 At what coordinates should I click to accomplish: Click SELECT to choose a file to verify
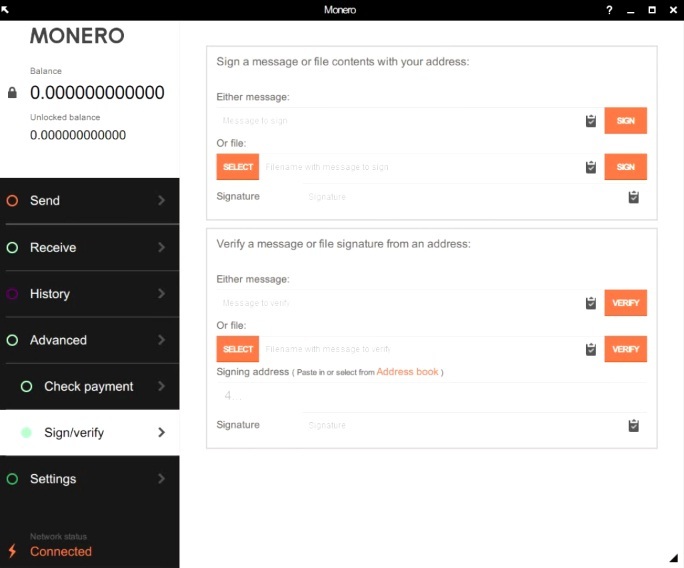(238, 349)
